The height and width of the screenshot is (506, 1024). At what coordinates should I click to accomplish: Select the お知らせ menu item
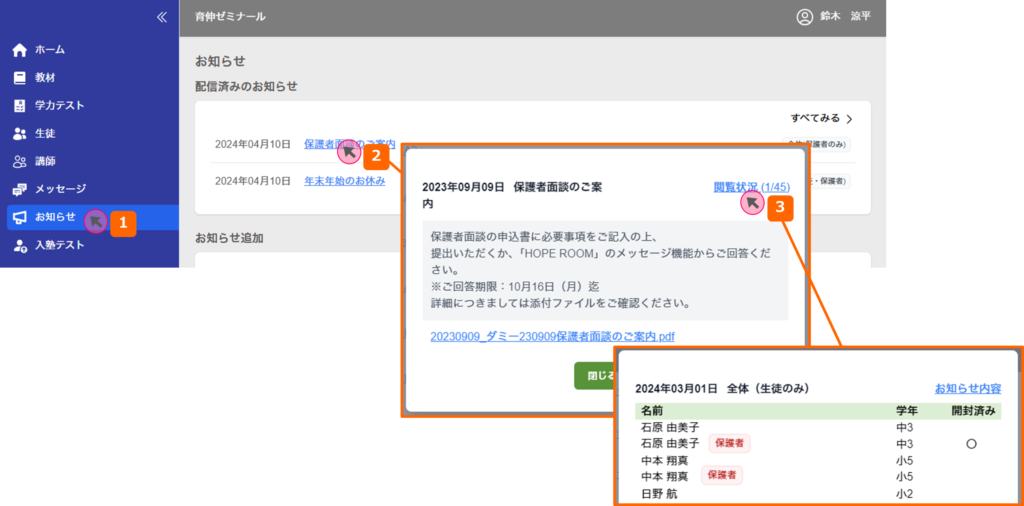click(x=54, y=217)
